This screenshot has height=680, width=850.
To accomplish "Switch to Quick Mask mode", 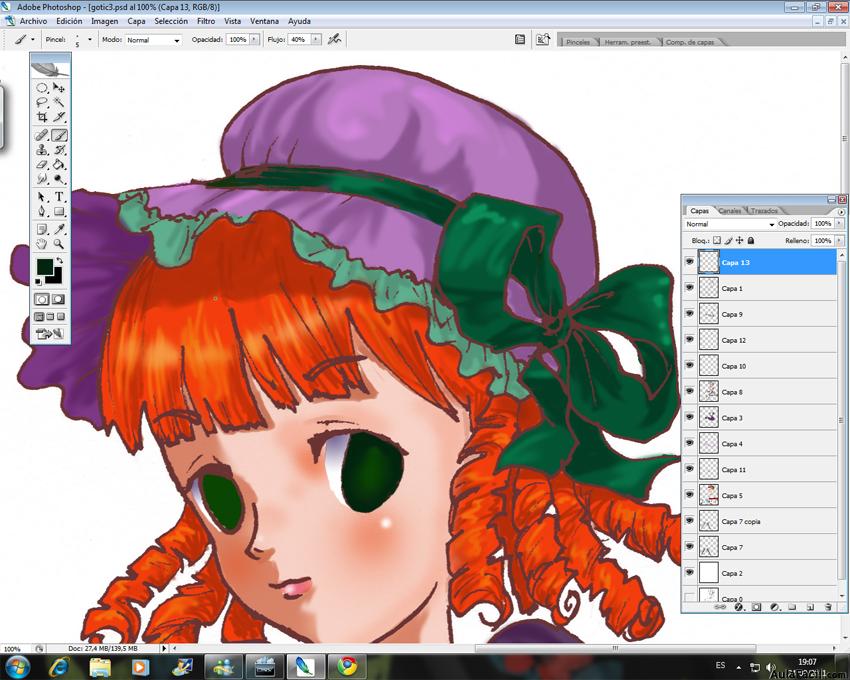I will click(x=58, y=299).
